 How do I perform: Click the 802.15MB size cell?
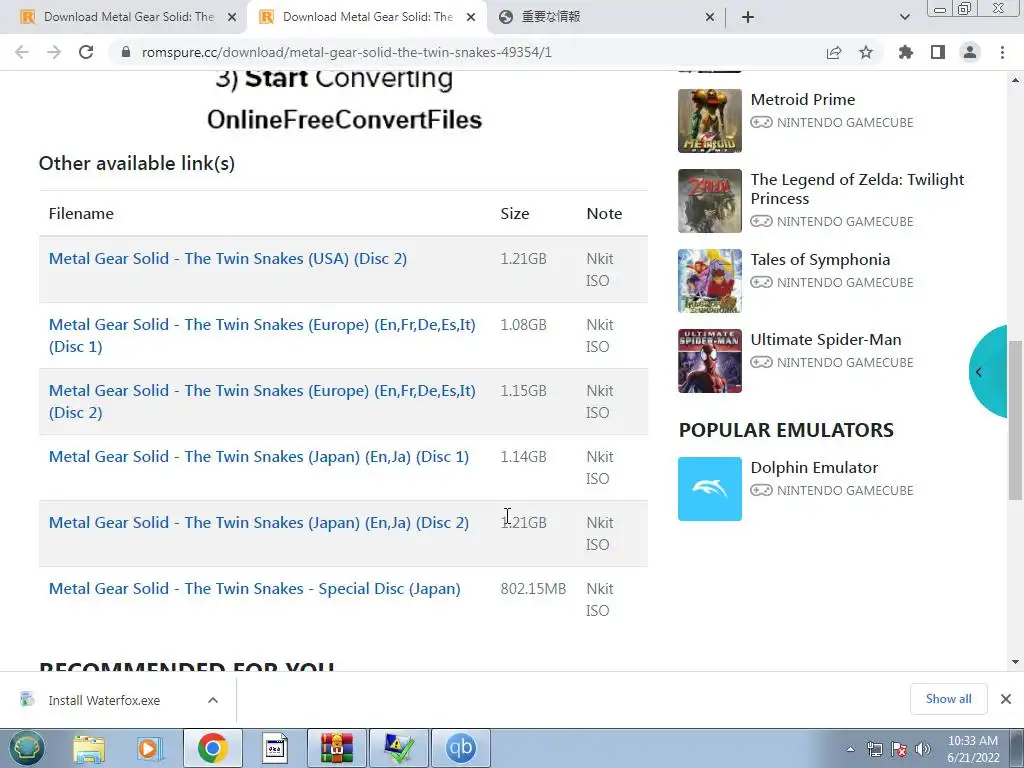tap(533, 588)
